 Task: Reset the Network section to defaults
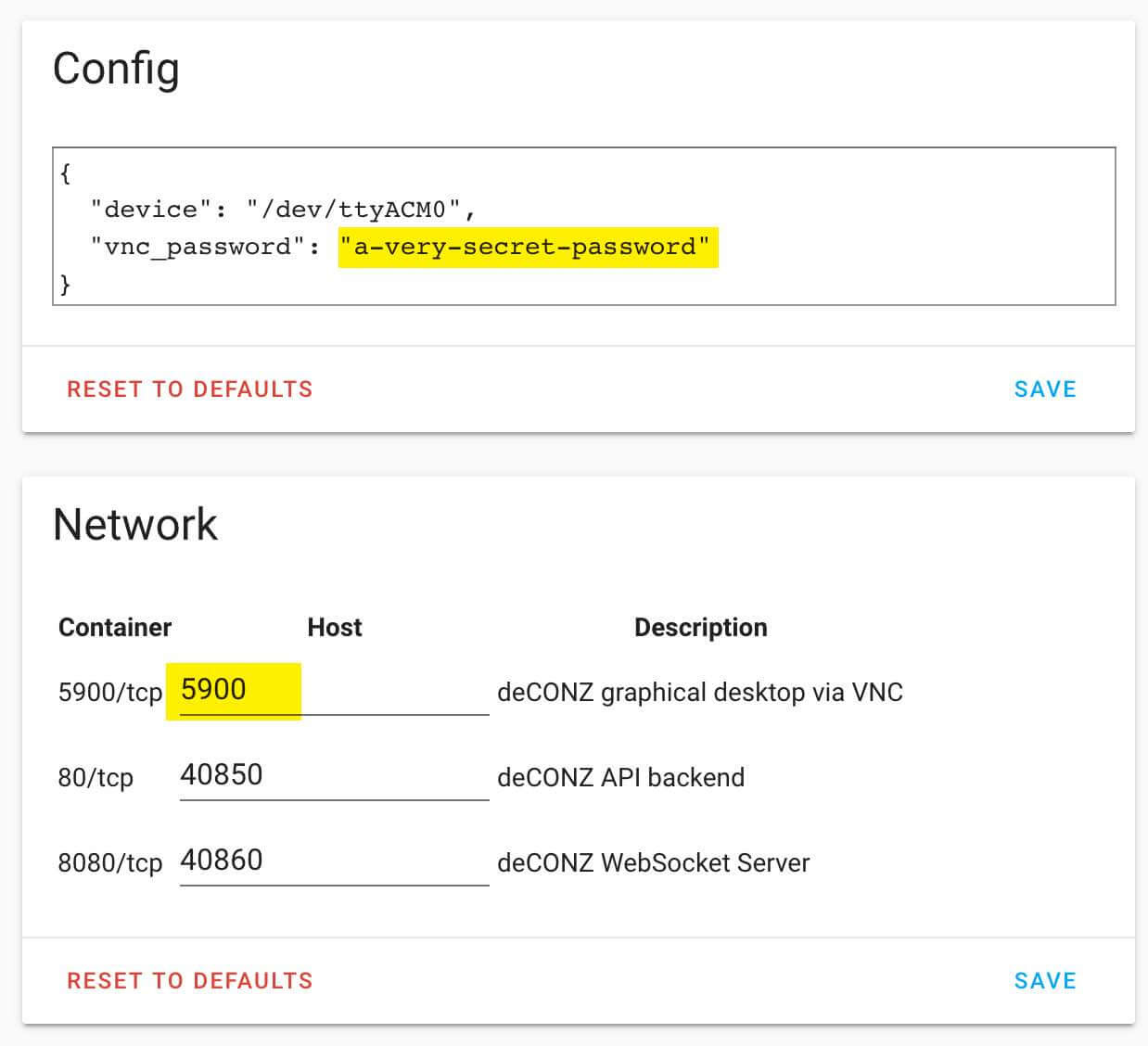[x=190, y=981]
